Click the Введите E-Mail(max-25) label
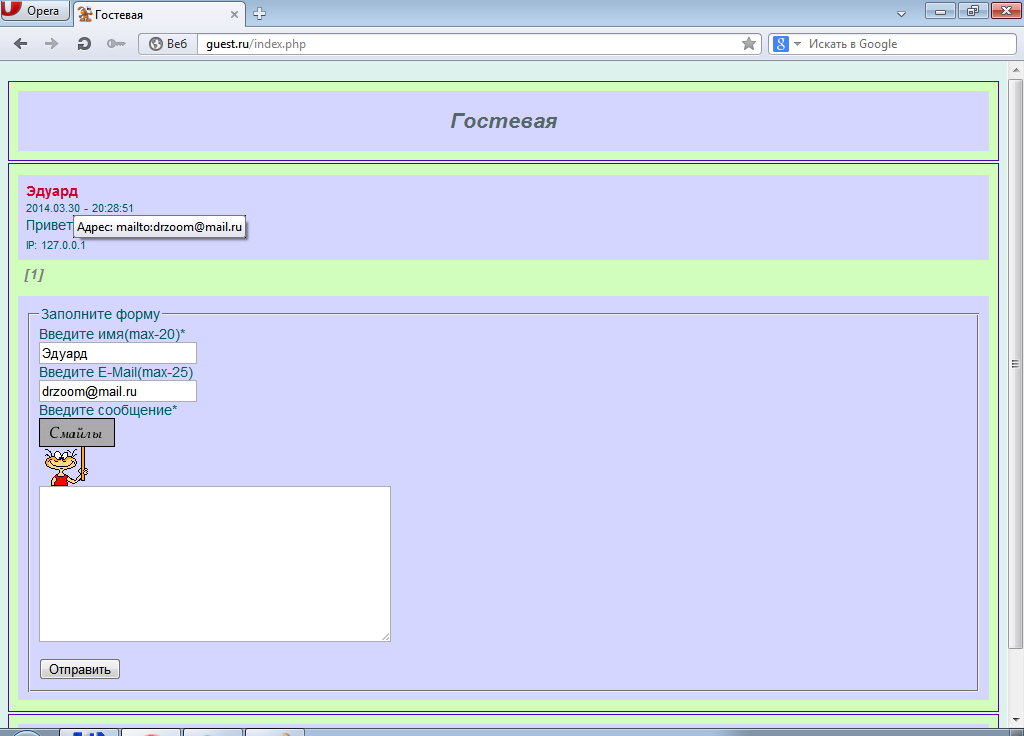The height and width of the screenshot is (736, 1024). (x=116, y=372)
